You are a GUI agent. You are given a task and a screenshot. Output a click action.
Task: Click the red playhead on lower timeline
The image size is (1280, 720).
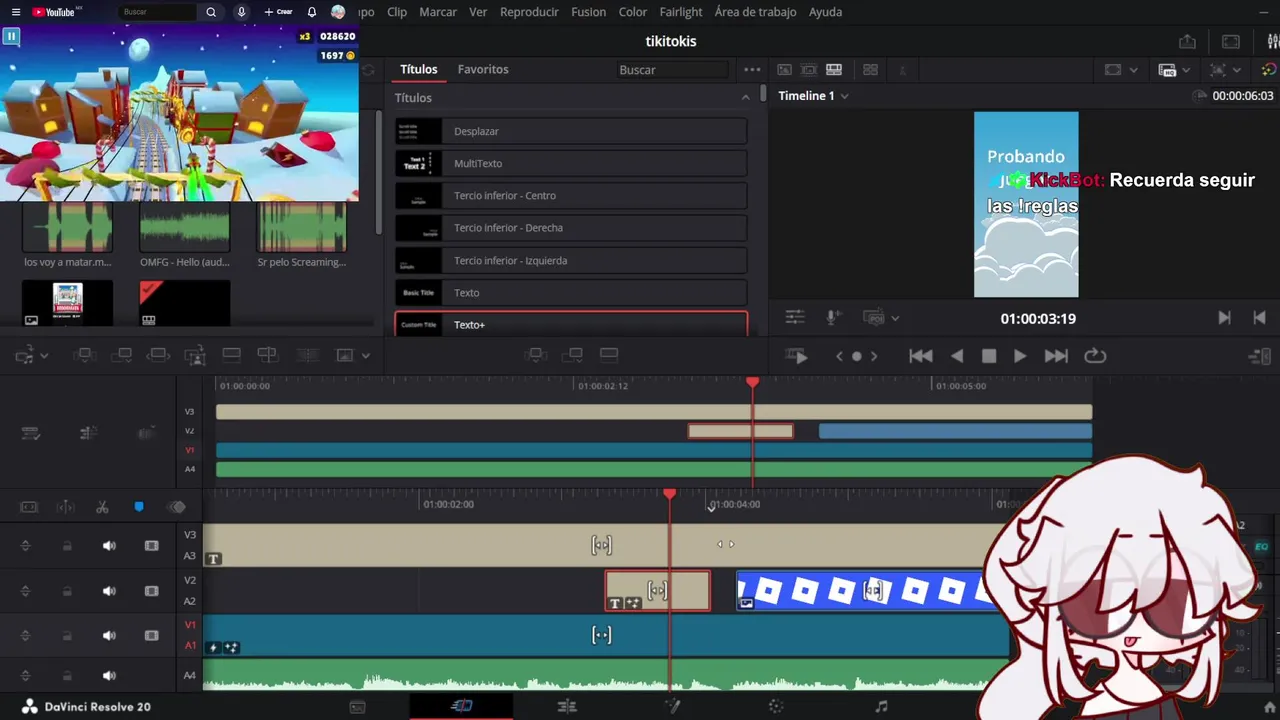(x=670, y=494)
